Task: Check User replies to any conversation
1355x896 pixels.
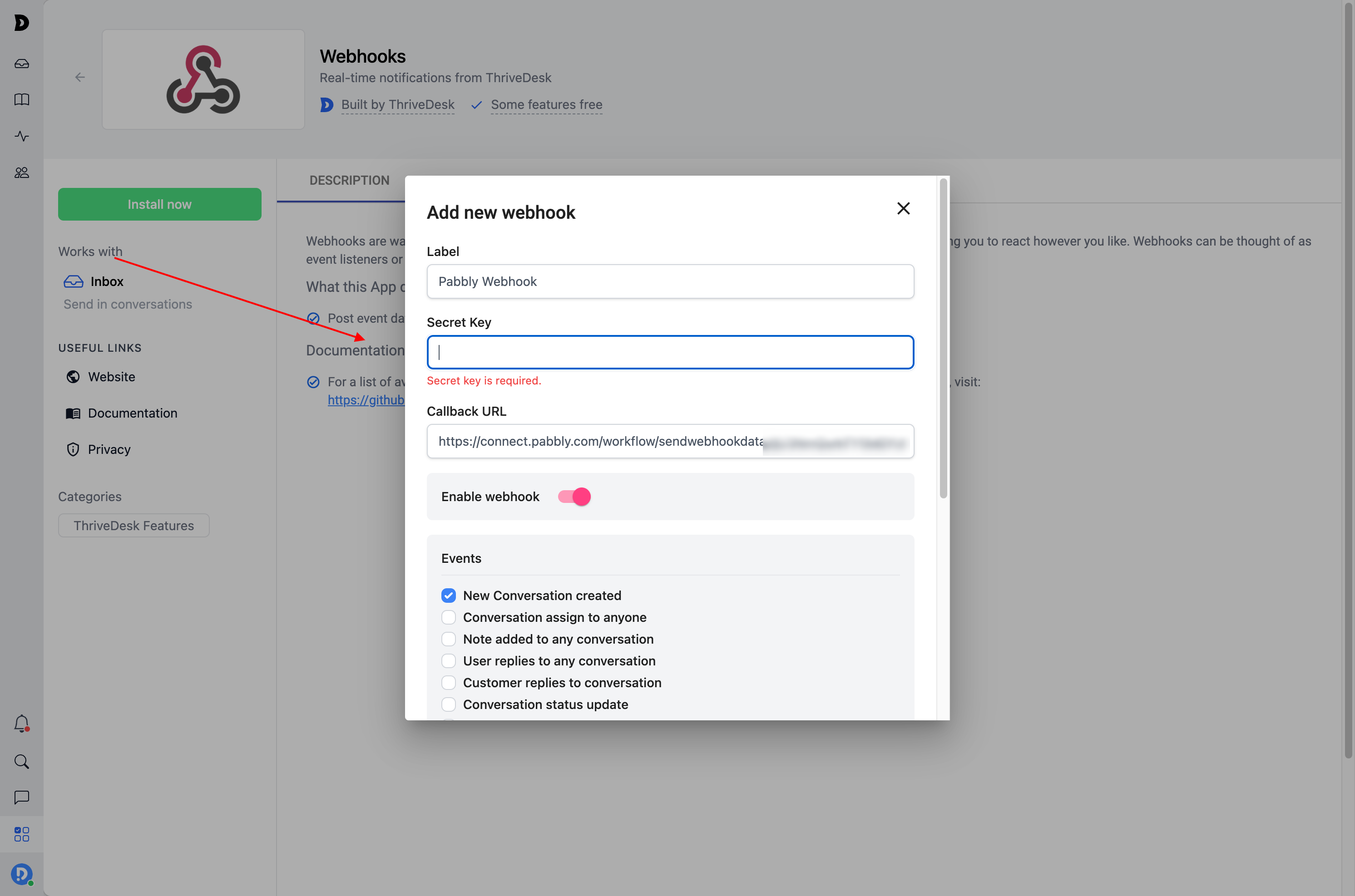Action: 449,660
